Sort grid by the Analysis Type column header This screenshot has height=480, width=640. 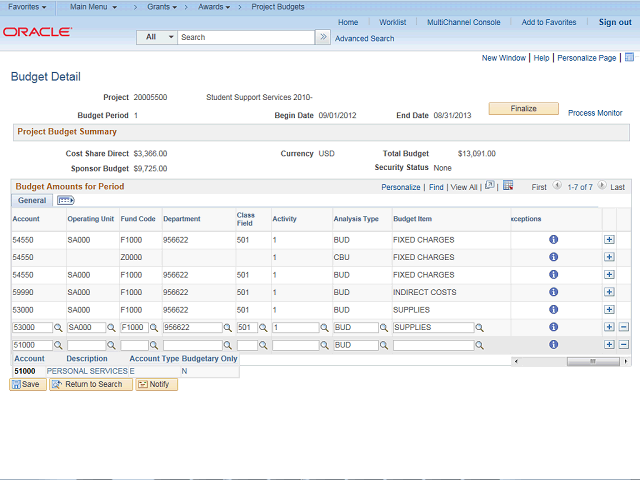pos(356,218)
